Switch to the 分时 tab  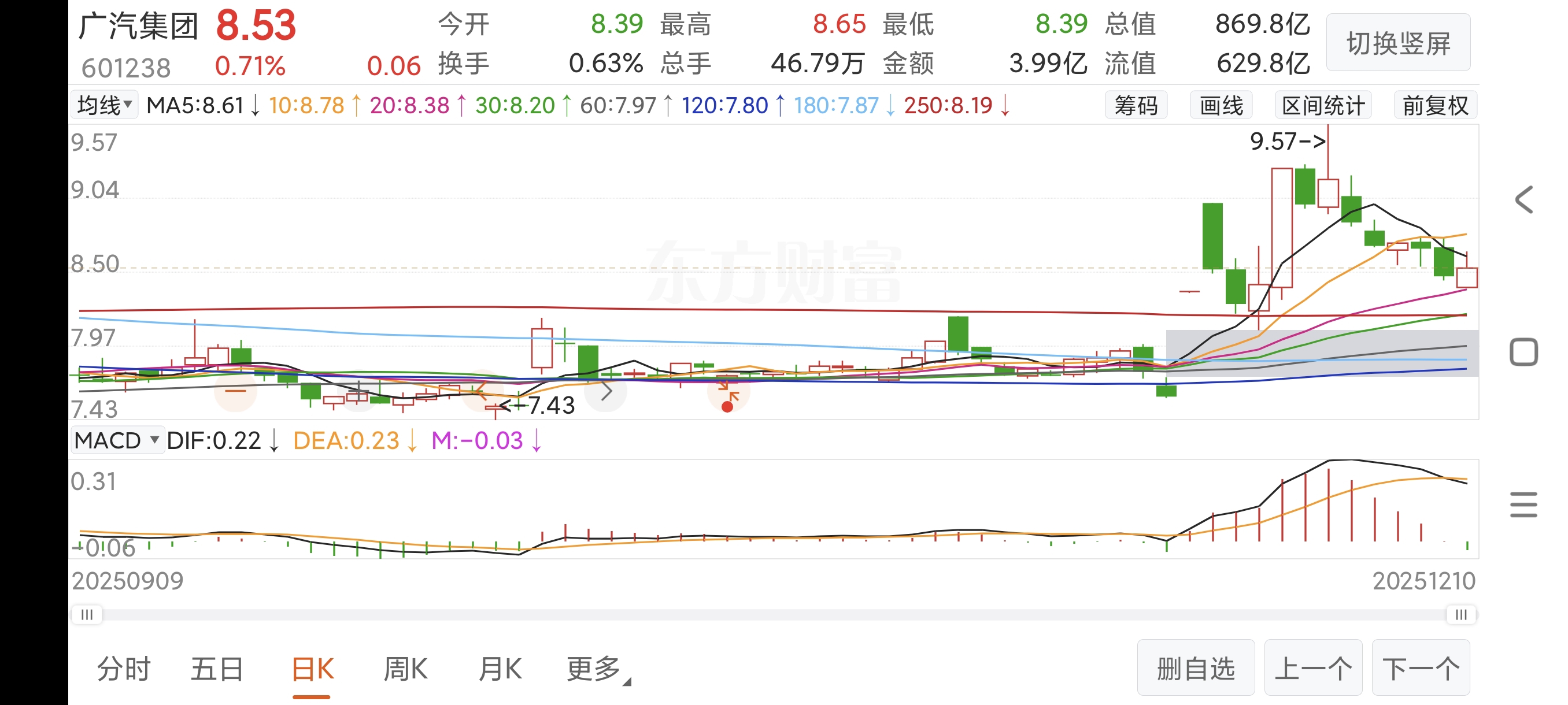[124, 669]
